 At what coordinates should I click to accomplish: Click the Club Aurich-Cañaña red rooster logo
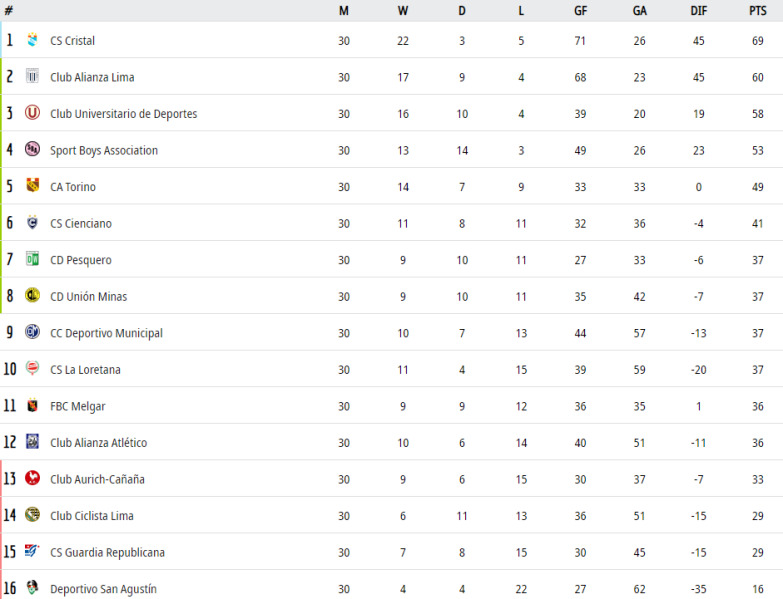click(x=32, y=478)
